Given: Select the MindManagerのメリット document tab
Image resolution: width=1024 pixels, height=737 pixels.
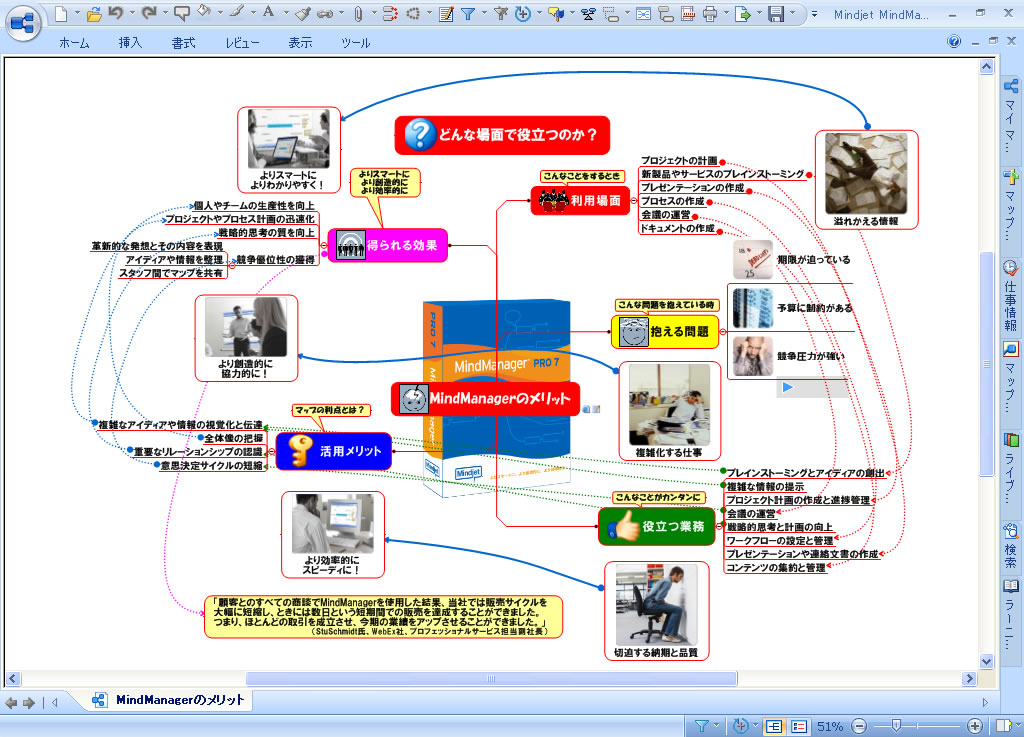Looking at the screenshot, I should (x=170, y=700).
